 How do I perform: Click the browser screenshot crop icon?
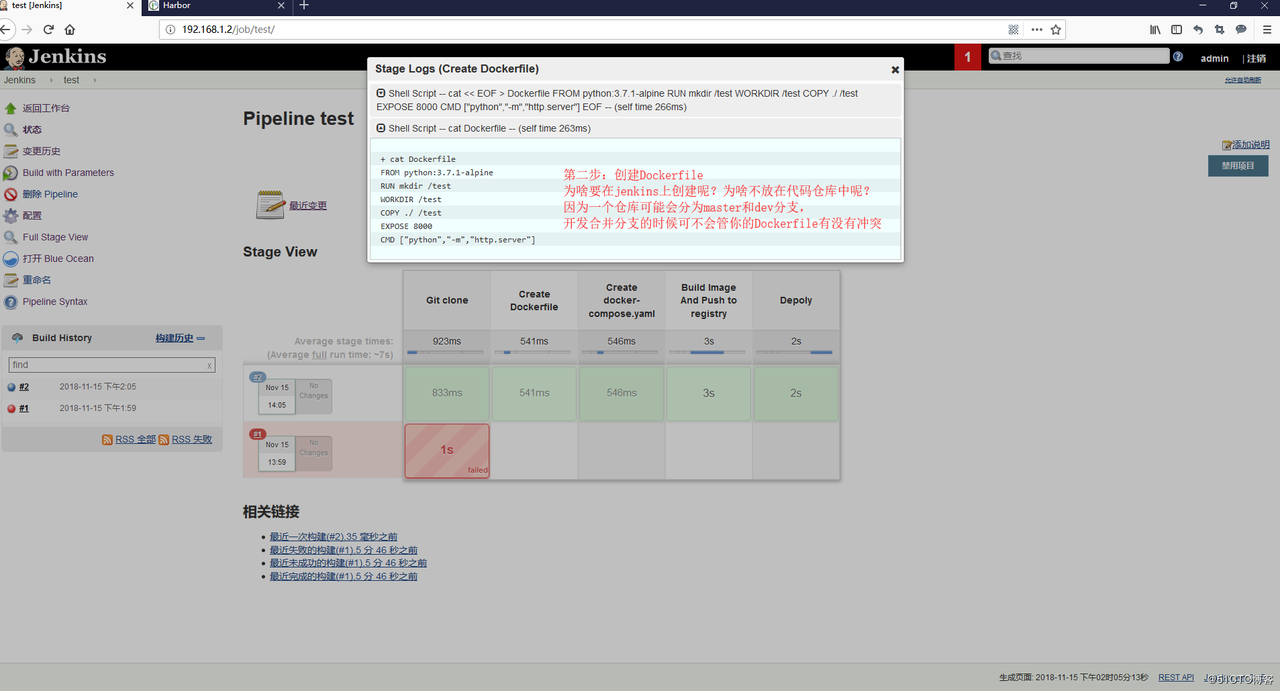1219,30
